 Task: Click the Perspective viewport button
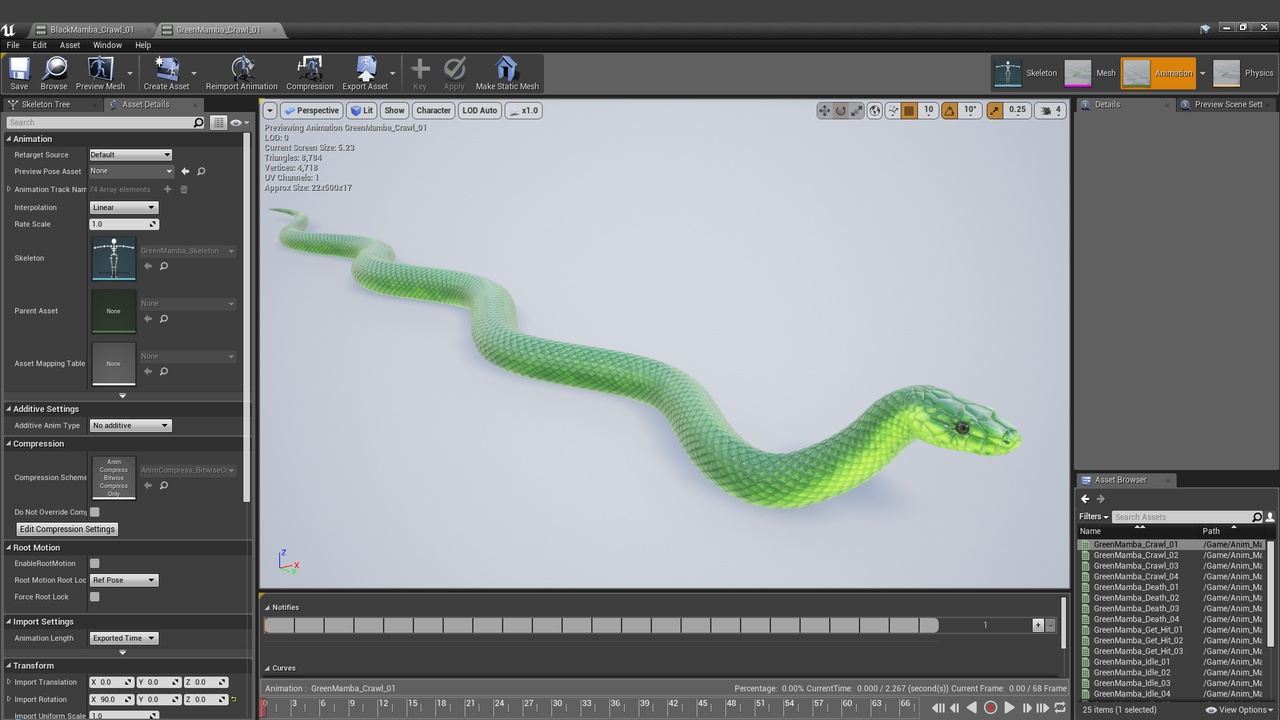pos(311,110)
